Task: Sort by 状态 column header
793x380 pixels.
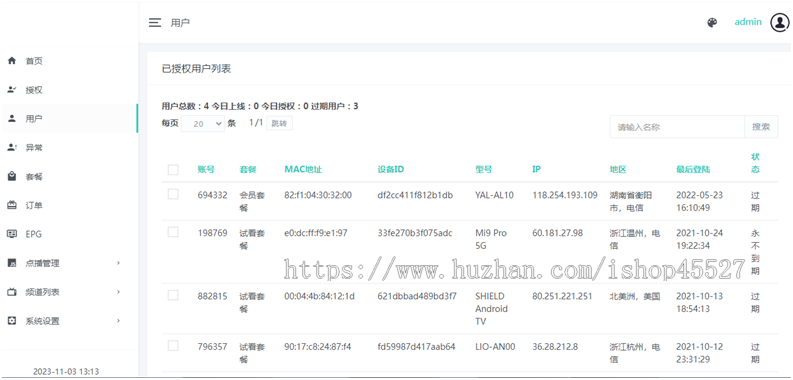Action: point(755,163)
